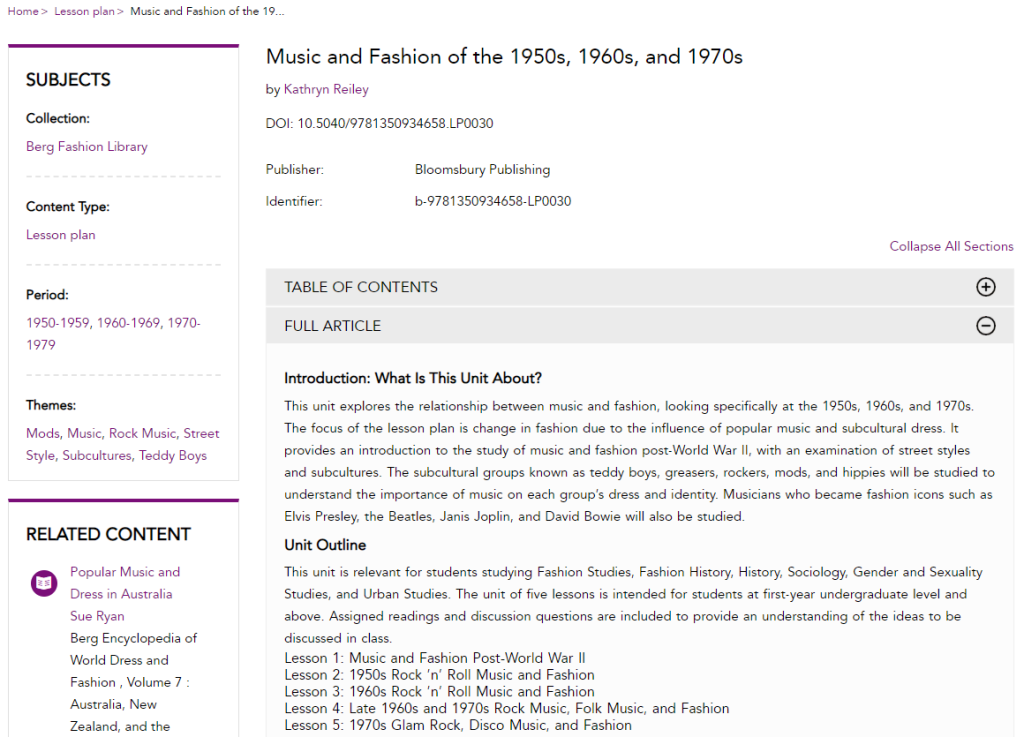Open Lesson plan breadcrumb link
Viewport: 1024px width, 737px height.
pyautogui.click(x=84, y=11)
